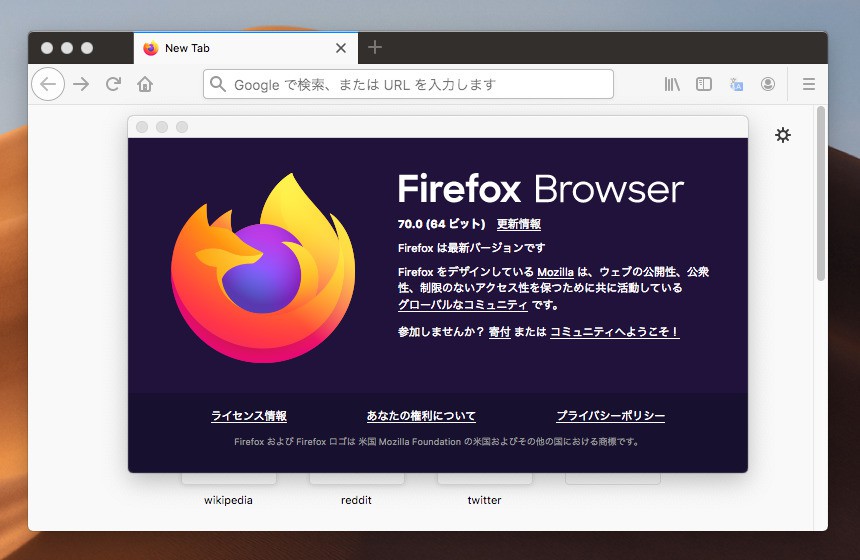Reload the current page
Viewport: 860px width, 560px height.
[x=114, y=84]
